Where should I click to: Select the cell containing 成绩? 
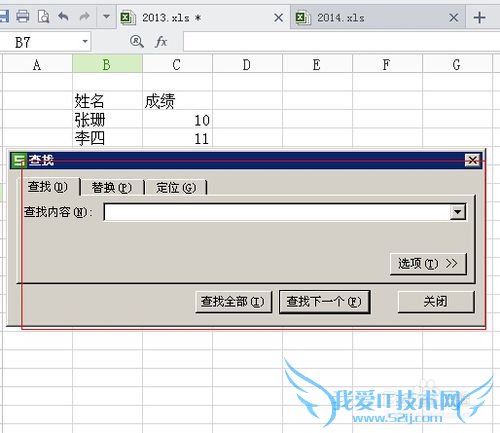click(177, 101)
